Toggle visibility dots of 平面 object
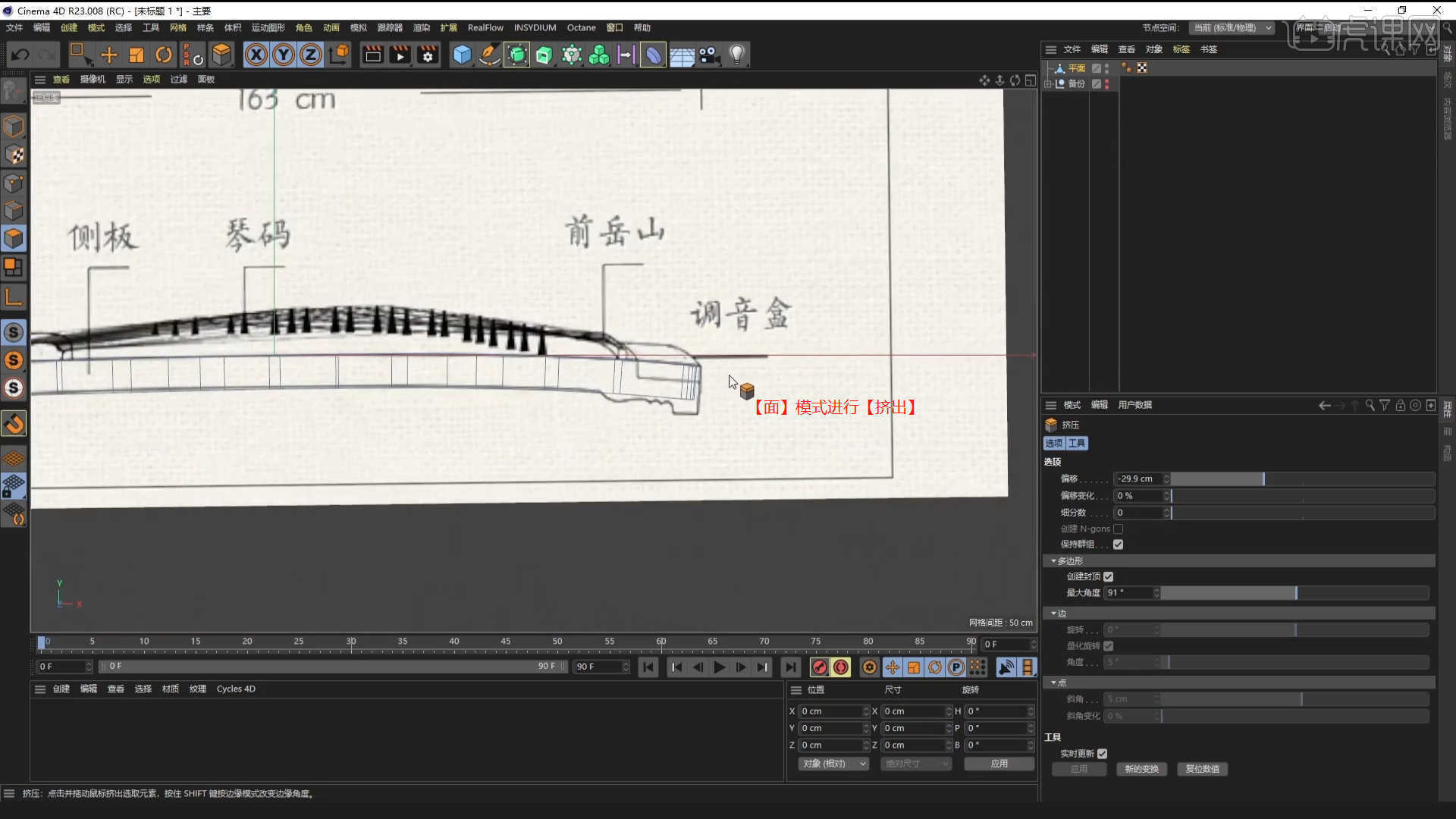Image resolution: width=1456 pixels, height=819 pixels. (x=1106, y=68)
